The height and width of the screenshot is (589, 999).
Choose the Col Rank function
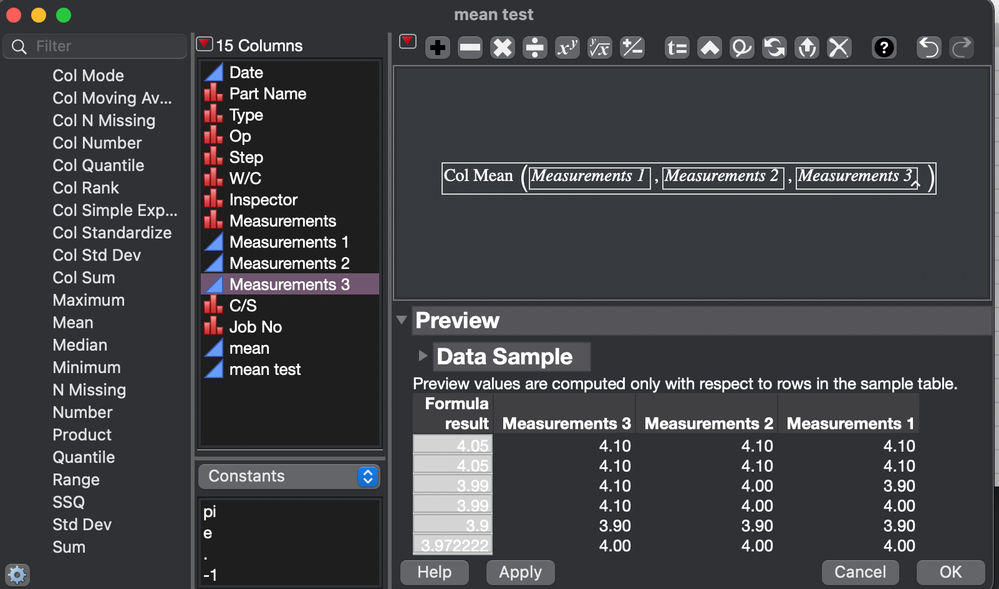(x=86, y=187)
